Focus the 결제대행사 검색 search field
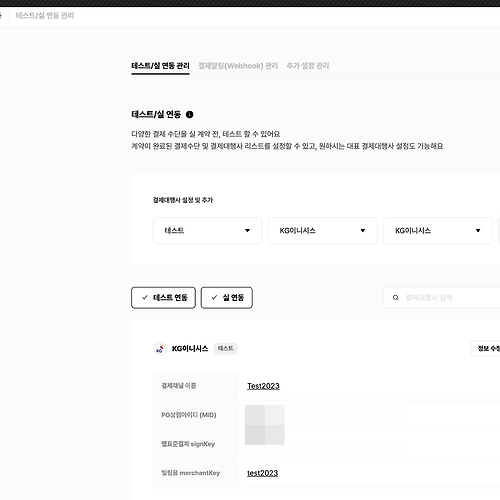Screen dimensions: 500x500 (442, 298)
